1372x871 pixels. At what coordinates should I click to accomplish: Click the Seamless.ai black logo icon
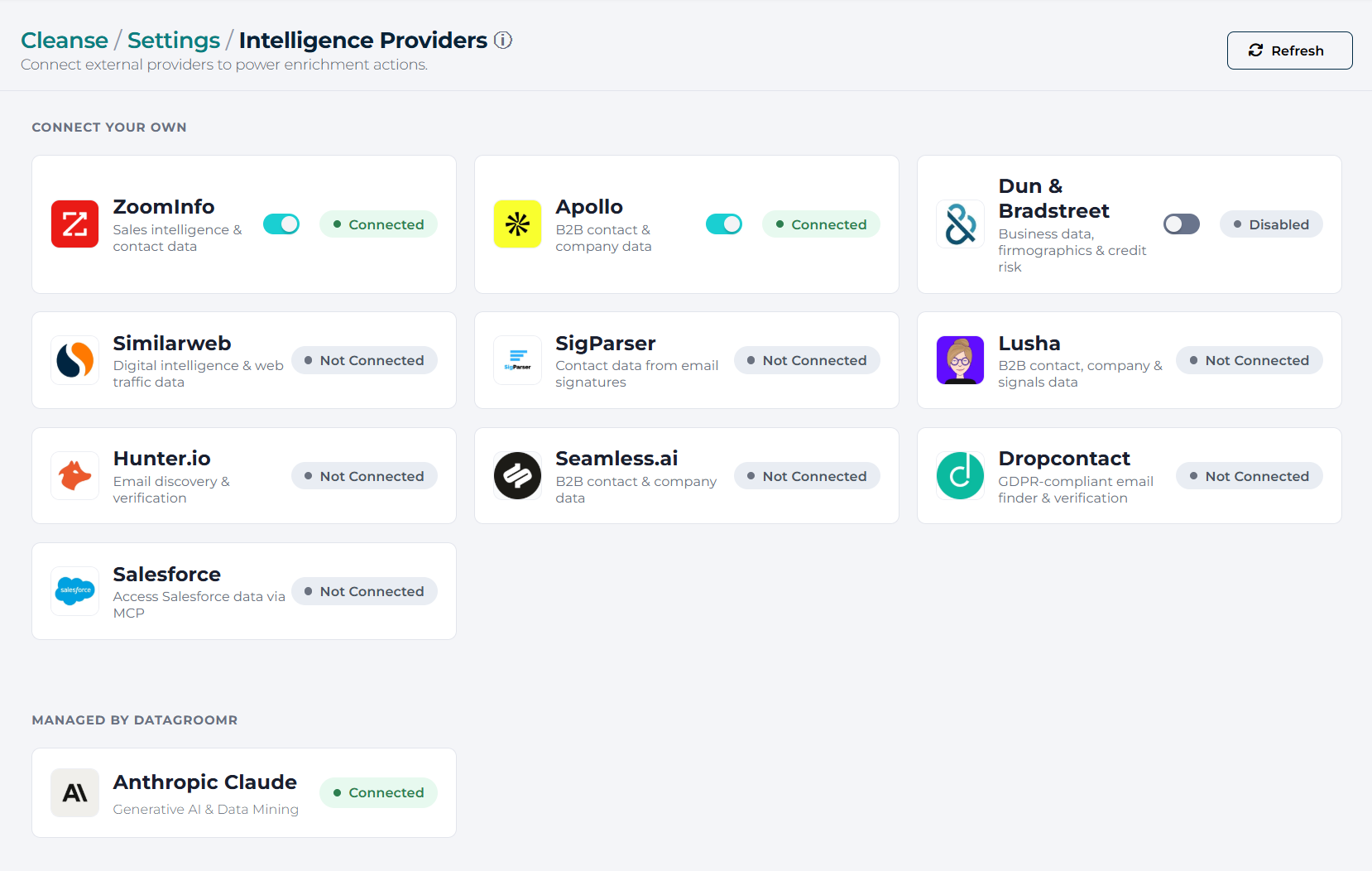(x=517, y=476)
